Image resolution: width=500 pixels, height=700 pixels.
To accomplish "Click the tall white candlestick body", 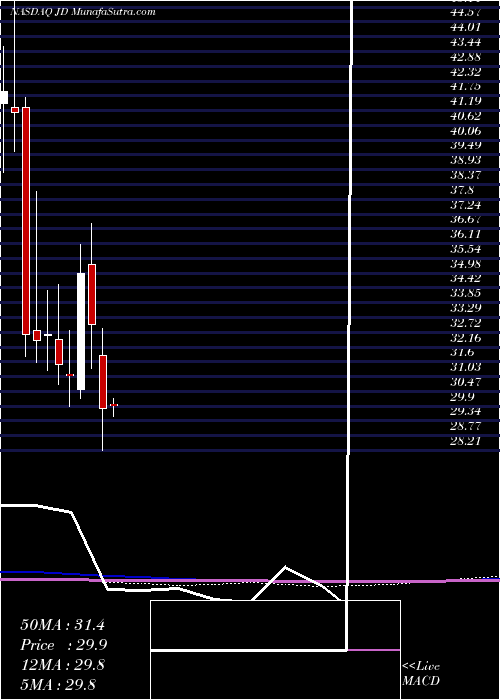I will point(81,331).
